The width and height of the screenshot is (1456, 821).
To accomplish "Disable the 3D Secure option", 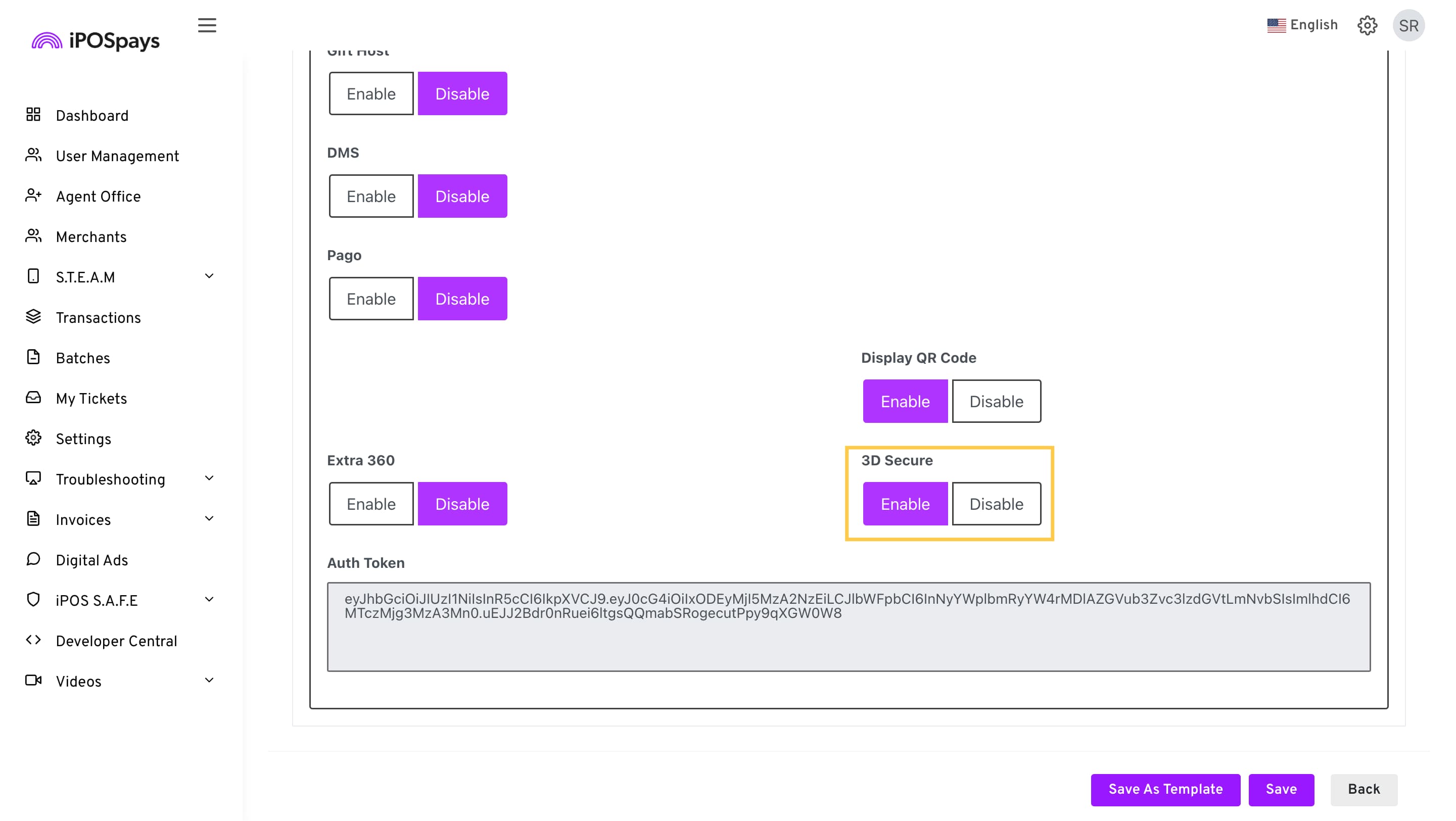I will 996,504.
